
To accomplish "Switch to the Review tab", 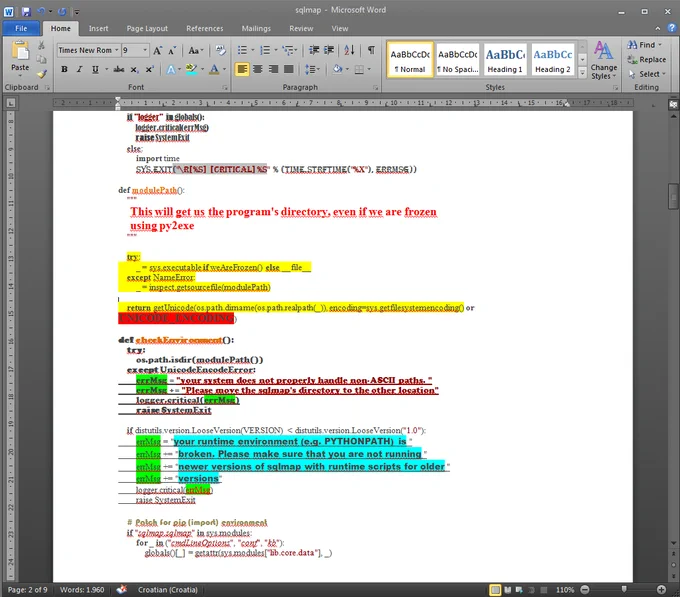I will tap(301, 28).
